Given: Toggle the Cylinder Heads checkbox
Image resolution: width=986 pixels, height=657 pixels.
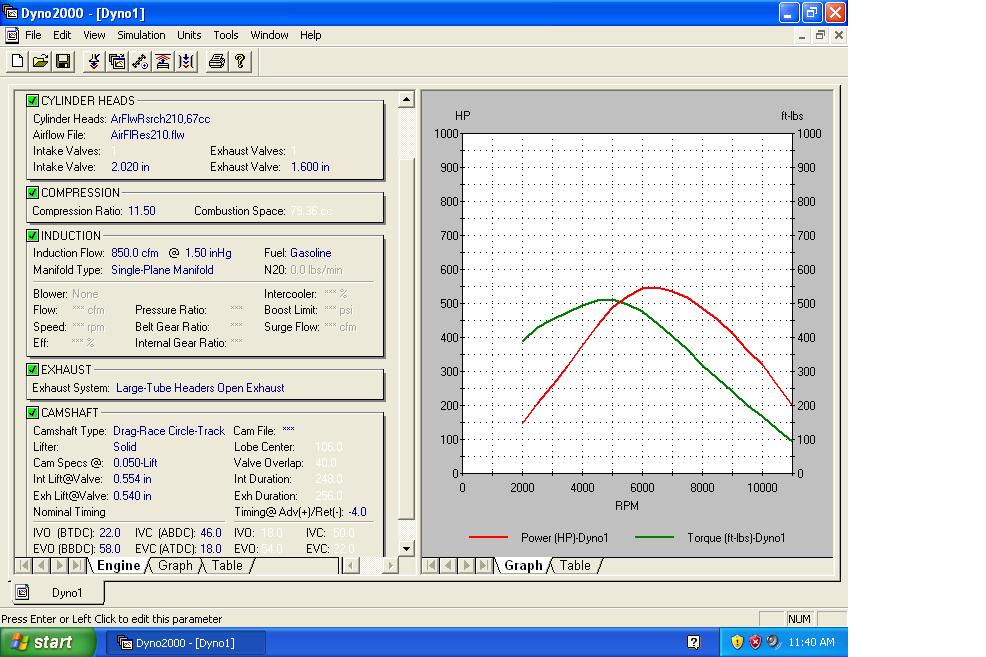Looking at the screenshot, I should tap(33, 101).
